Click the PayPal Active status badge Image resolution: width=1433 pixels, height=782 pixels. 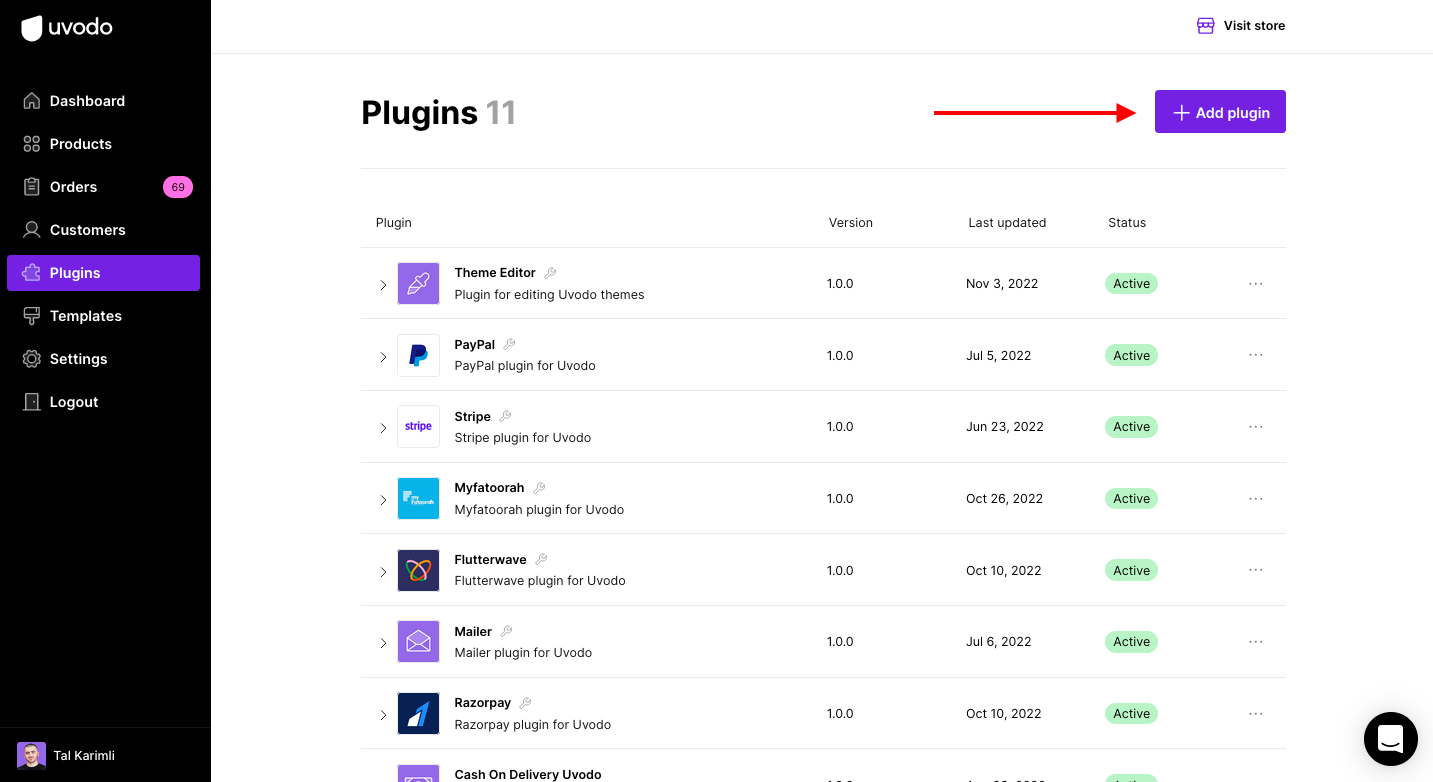coord(1131,355)
